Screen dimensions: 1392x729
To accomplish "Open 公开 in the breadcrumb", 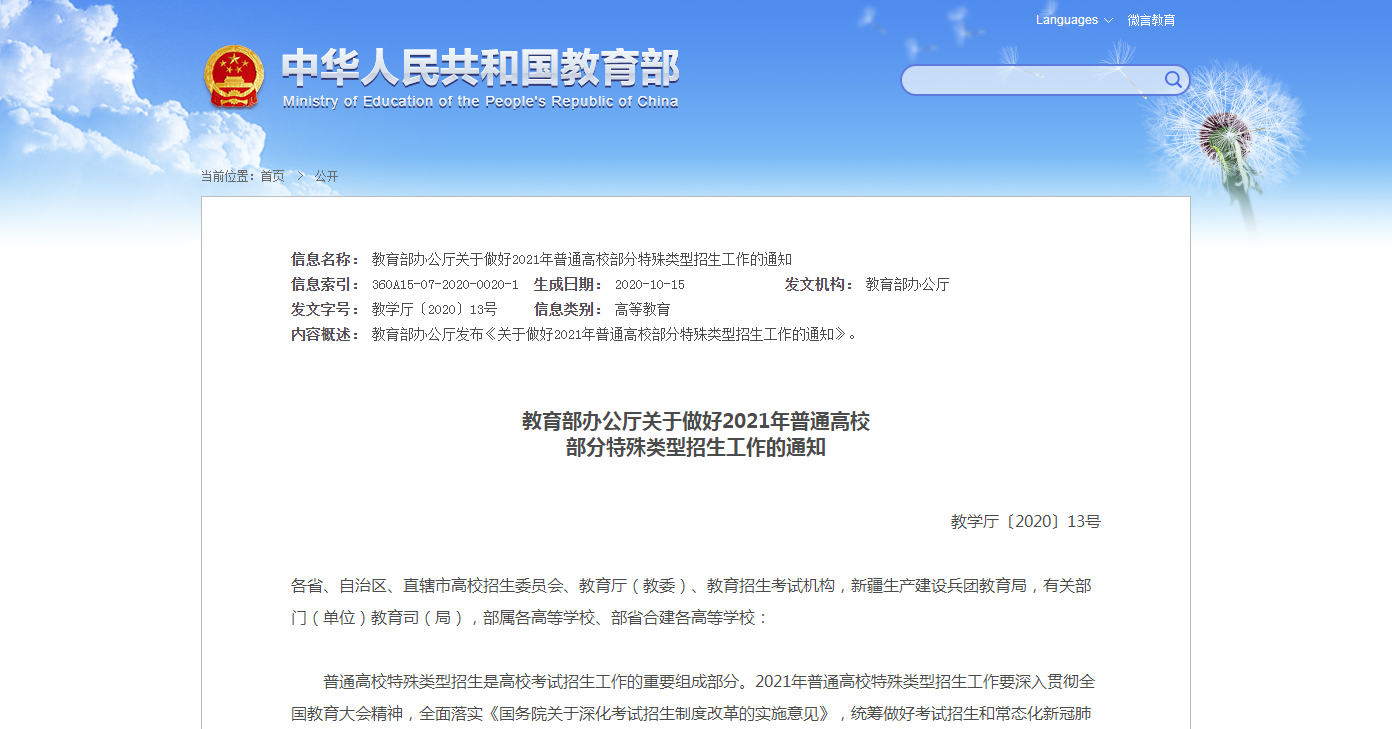I will click(x=326, y=176).
